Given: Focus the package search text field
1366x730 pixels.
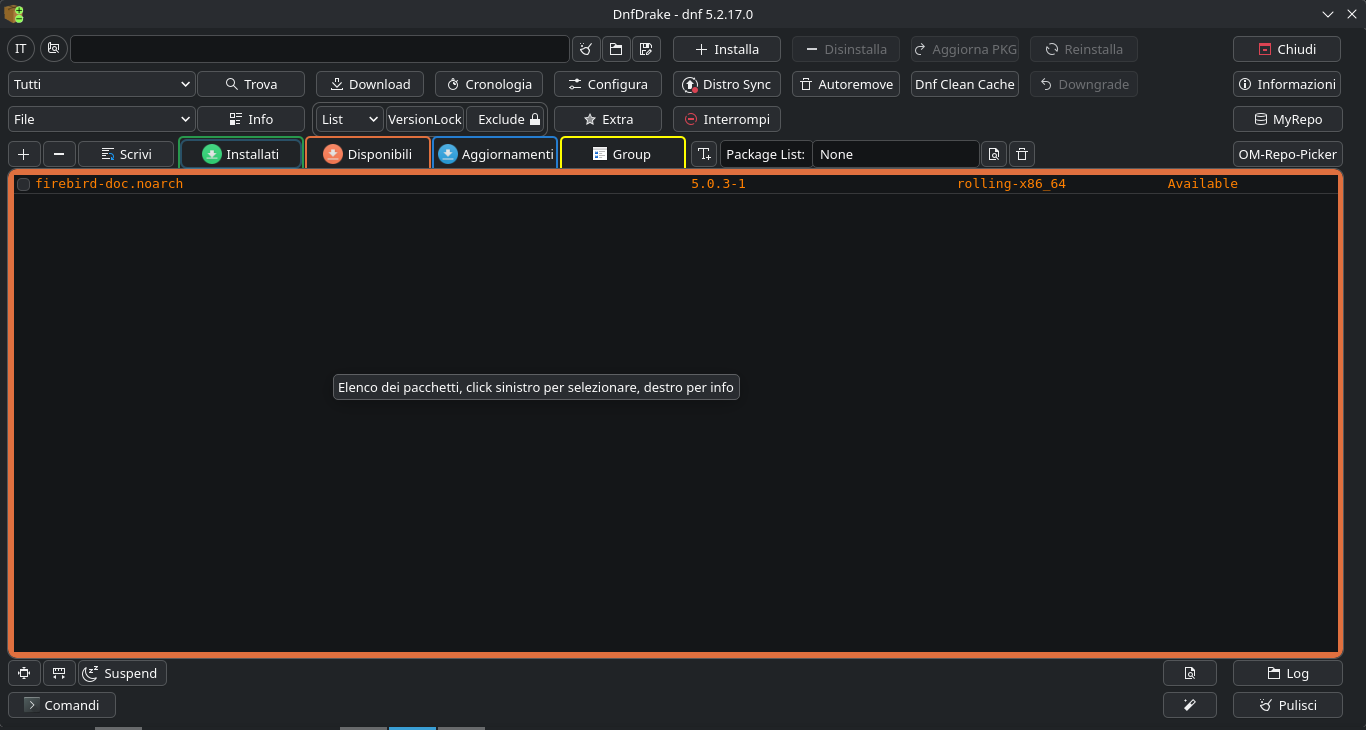Looking at the screenshot, I should pos(319,49).
